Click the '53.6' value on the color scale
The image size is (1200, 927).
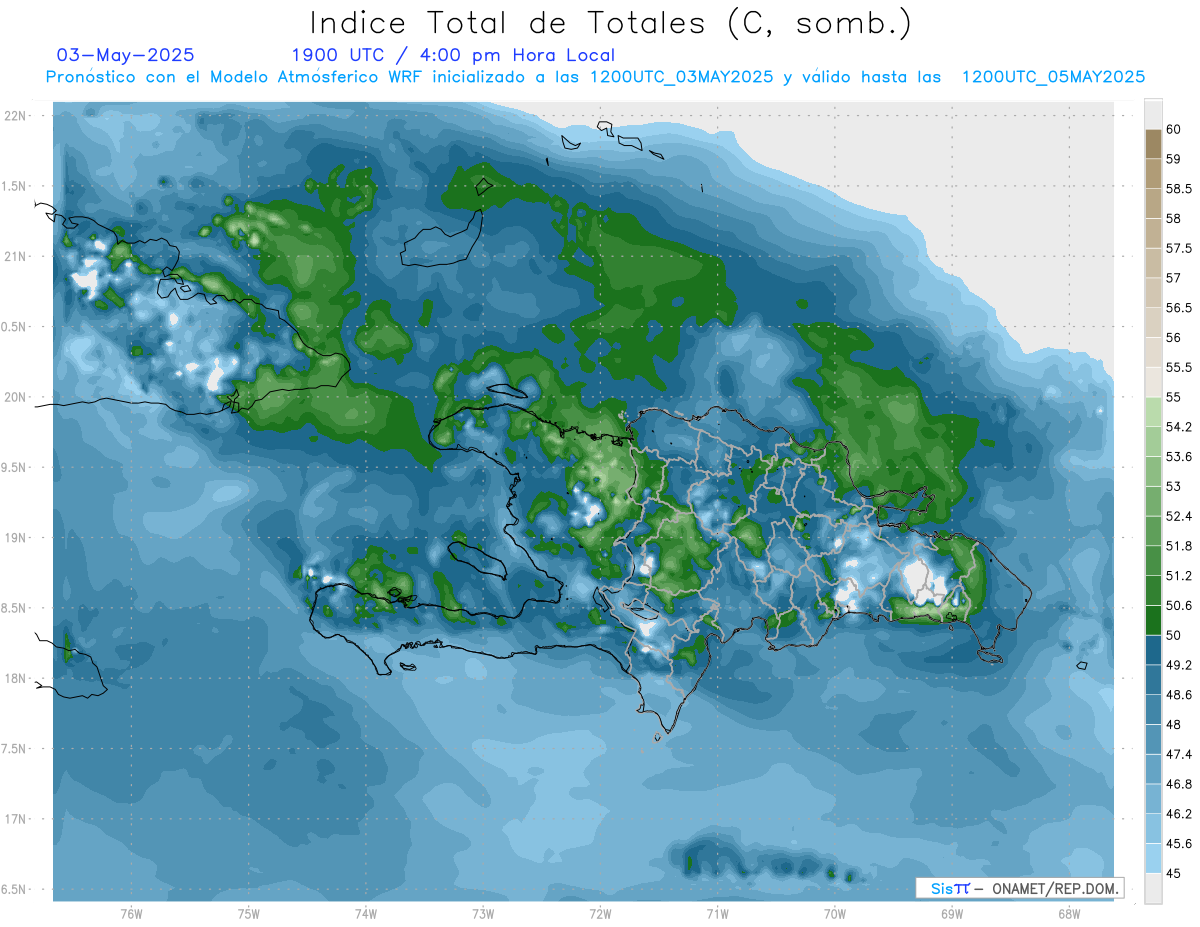click(1179, 456)
